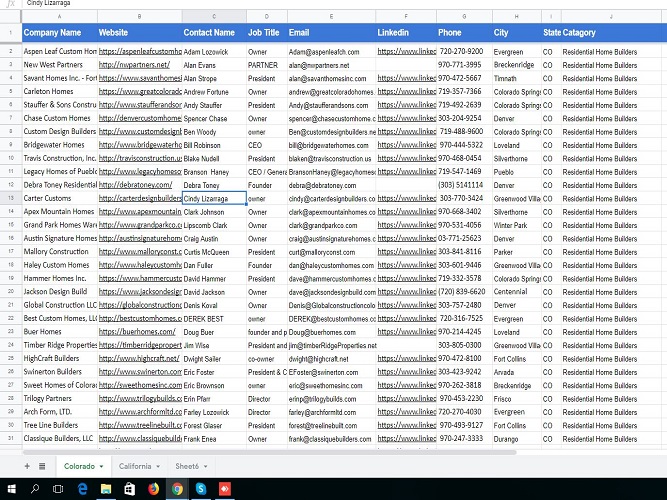Image resolution: width=667 pixels, height=500 pixels.
Task: Expand the Sheet6 tab dropdown arrow
Action: click(x=206, y=467)
